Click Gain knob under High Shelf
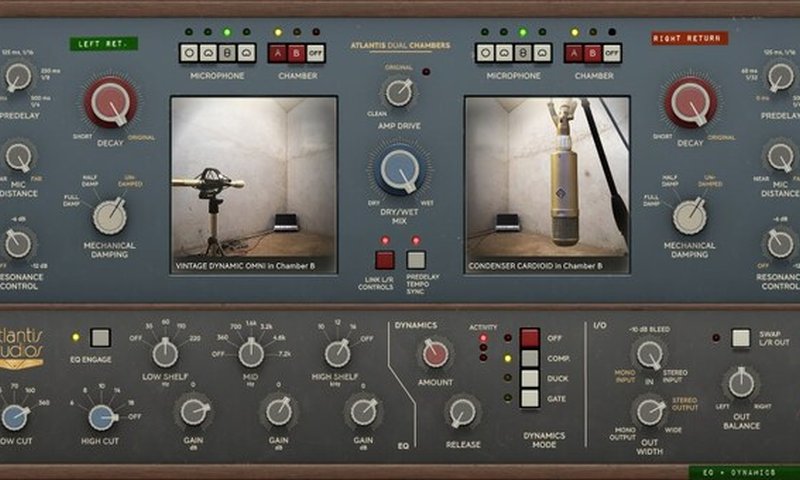 (363, 412)
